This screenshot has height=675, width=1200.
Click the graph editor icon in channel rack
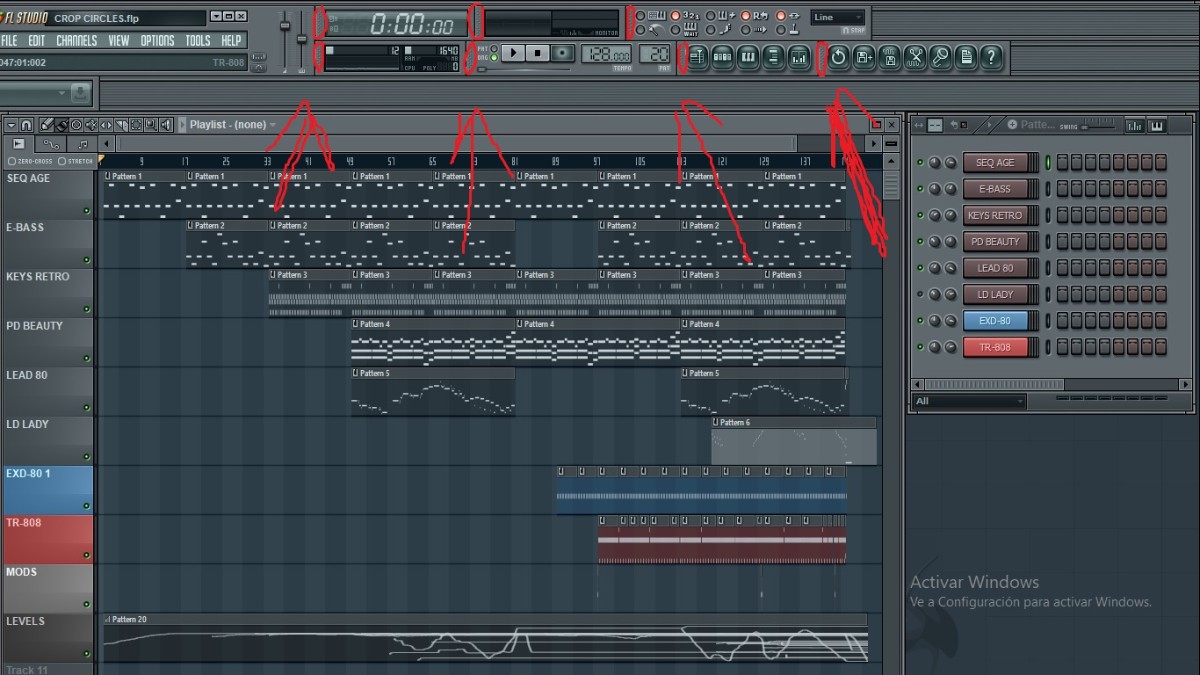pos(1134,126)
